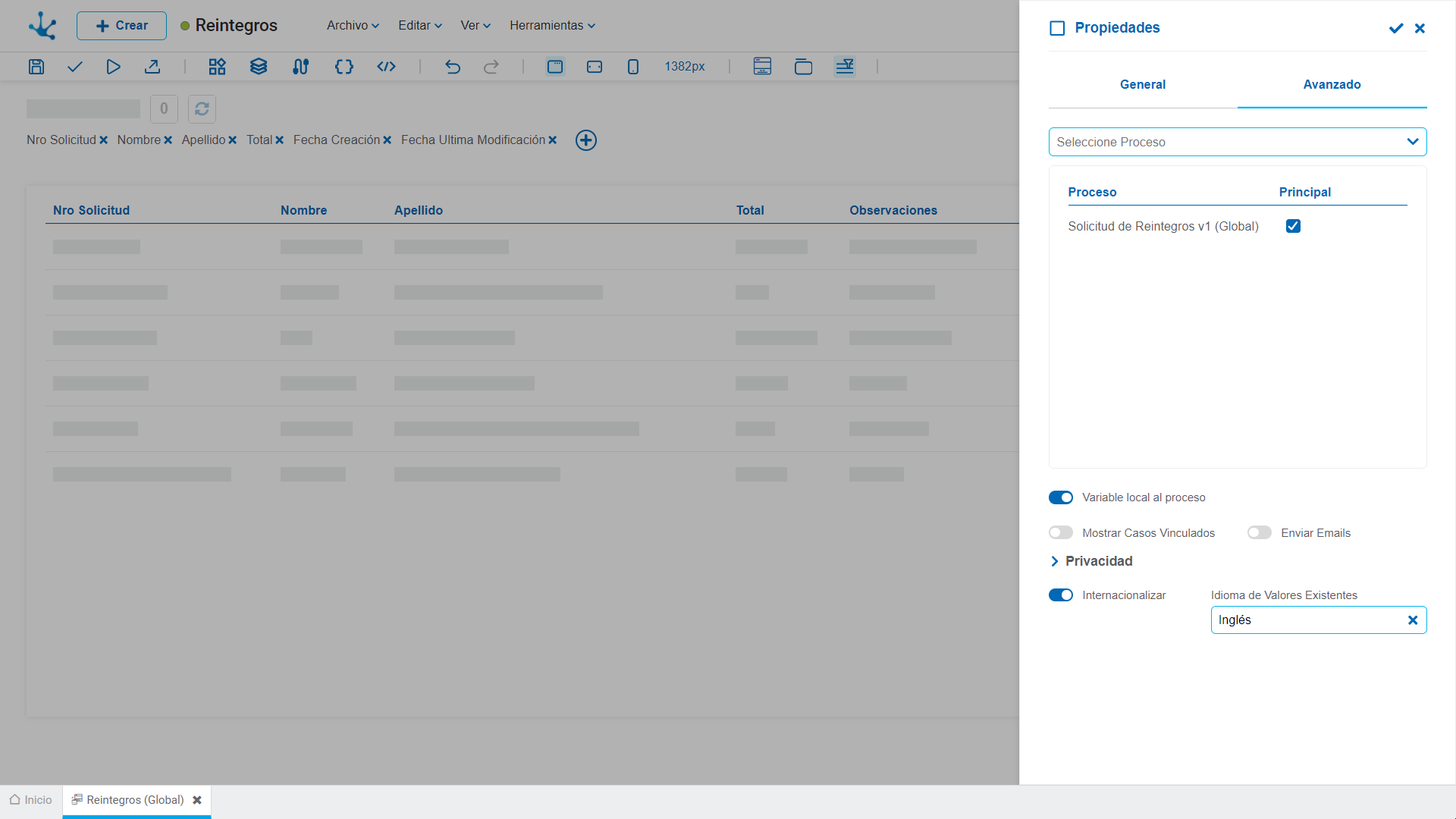
Task: Remove Fecha Ultima Modificación filter tag
Action: tap(553, 140)
